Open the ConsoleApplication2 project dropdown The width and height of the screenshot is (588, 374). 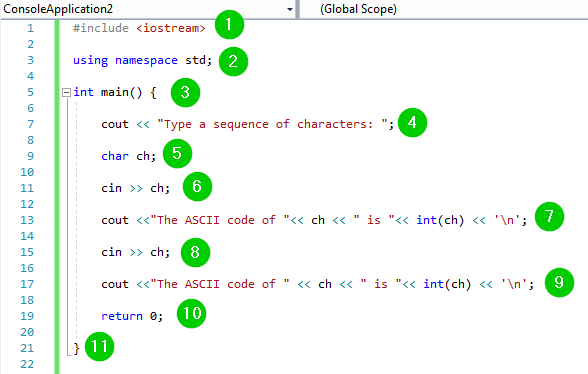click(x=148, y=9)
